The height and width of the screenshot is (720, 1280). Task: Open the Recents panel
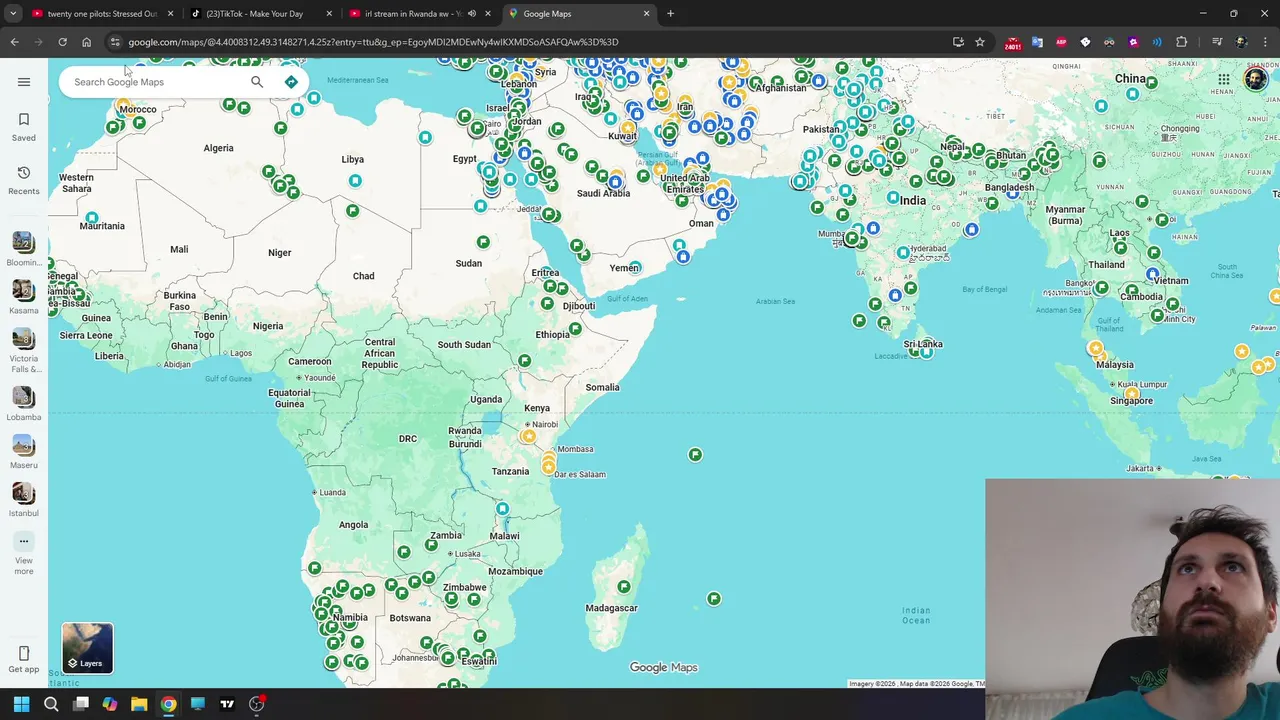pos(24,180)
